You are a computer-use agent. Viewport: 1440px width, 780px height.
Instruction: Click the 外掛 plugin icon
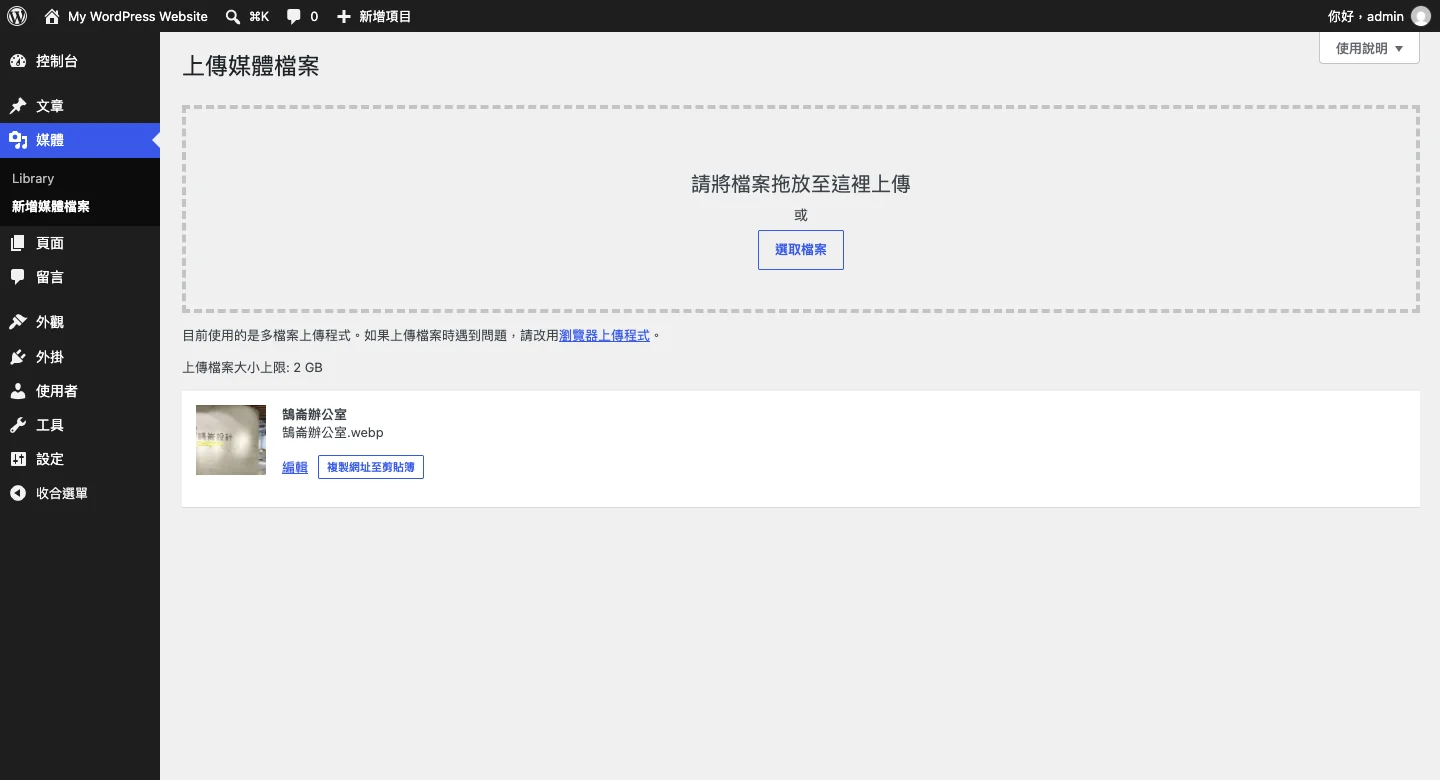pos(18,357)
